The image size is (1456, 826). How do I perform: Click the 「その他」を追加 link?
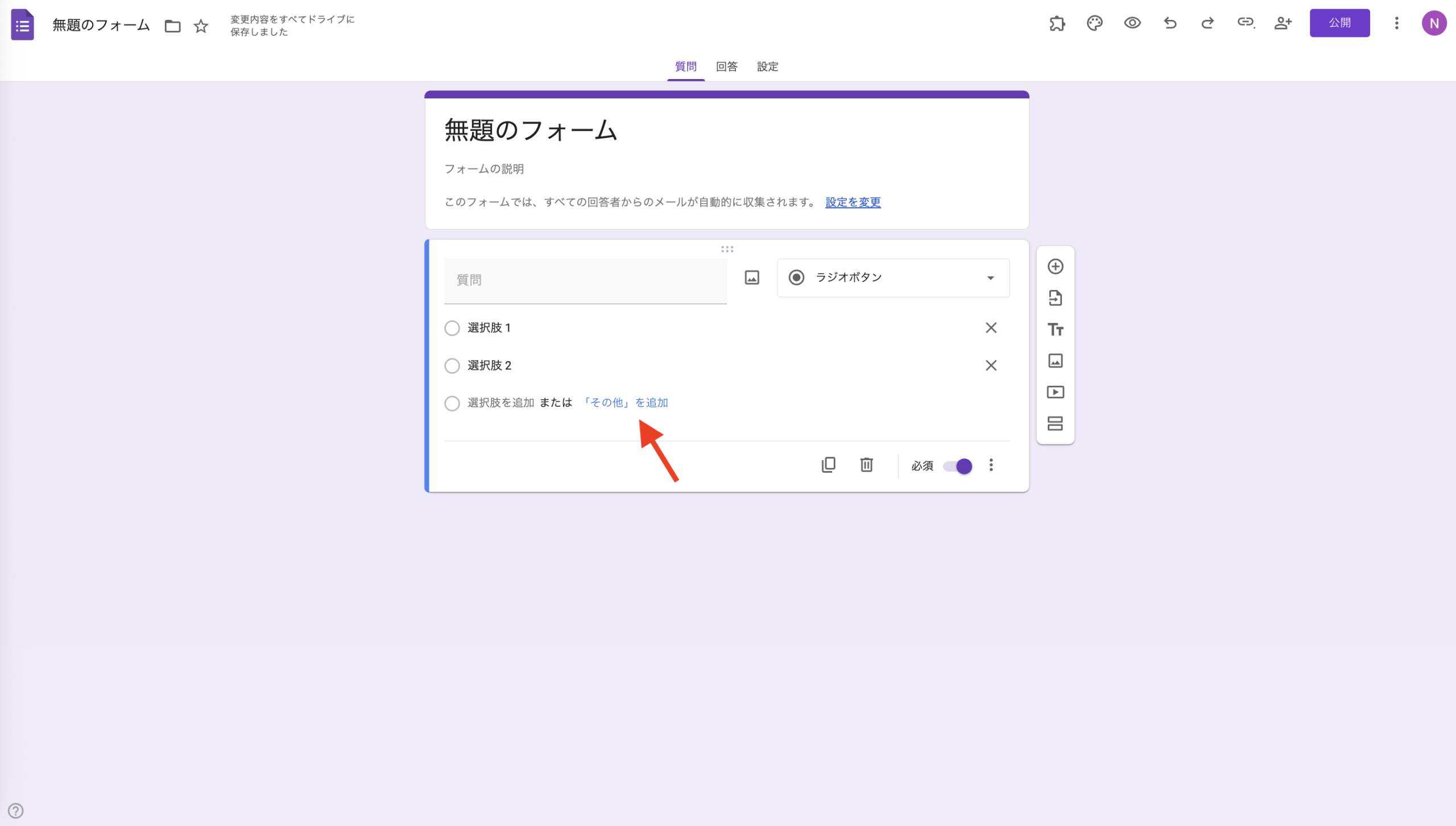click(x=626, y=402)
